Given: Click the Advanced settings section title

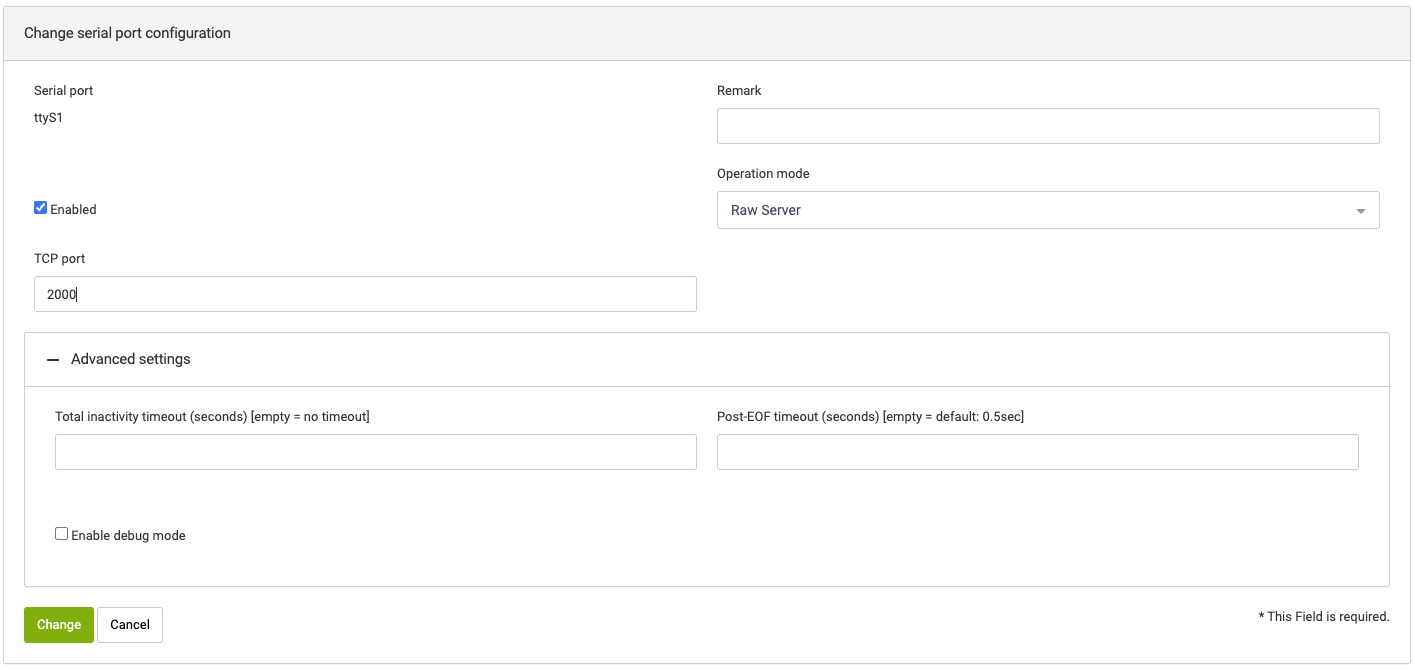Looking at the screenshot, I should (x=130, y=359).
